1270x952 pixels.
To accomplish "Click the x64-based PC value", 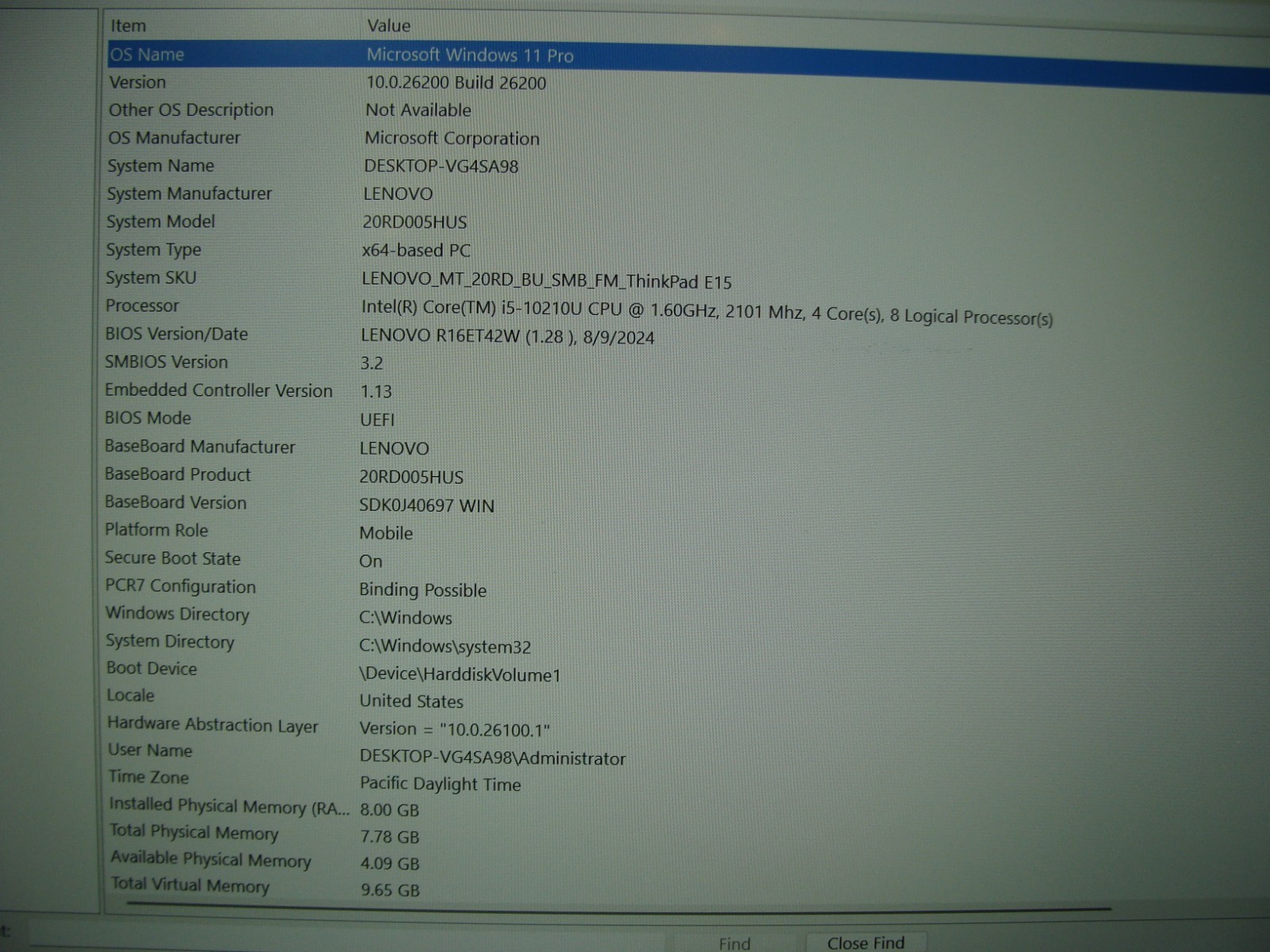I will coord(416,251).
